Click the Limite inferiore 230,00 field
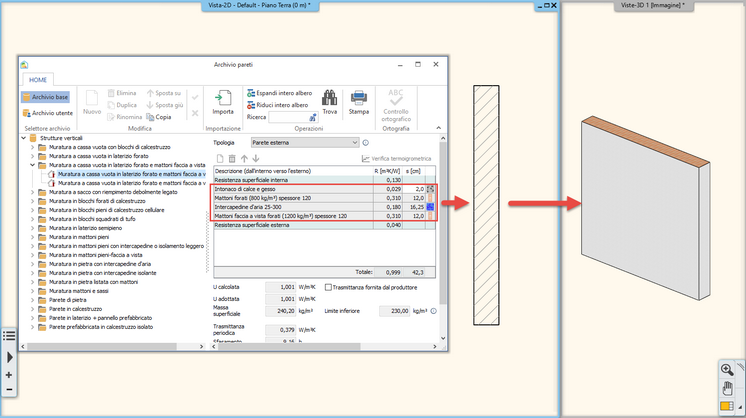This screenshot has height=418, width=746. (394, 311)
